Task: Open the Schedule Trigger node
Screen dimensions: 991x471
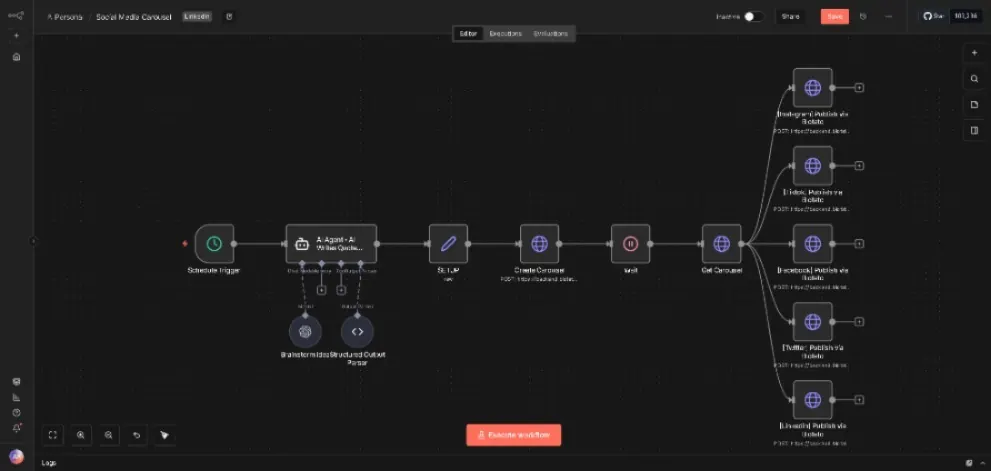Action: pos(214,243)
